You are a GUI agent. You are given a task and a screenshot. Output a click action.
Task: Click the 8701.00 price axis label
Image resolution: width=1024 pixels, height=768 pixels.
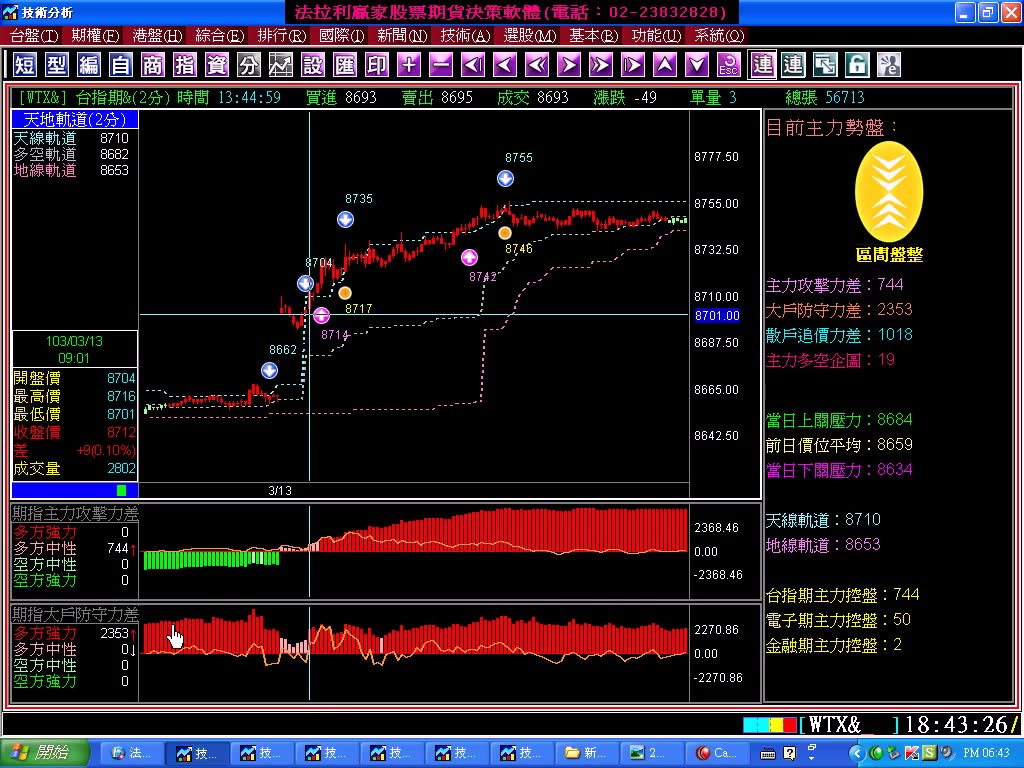(x=717, y=315)
